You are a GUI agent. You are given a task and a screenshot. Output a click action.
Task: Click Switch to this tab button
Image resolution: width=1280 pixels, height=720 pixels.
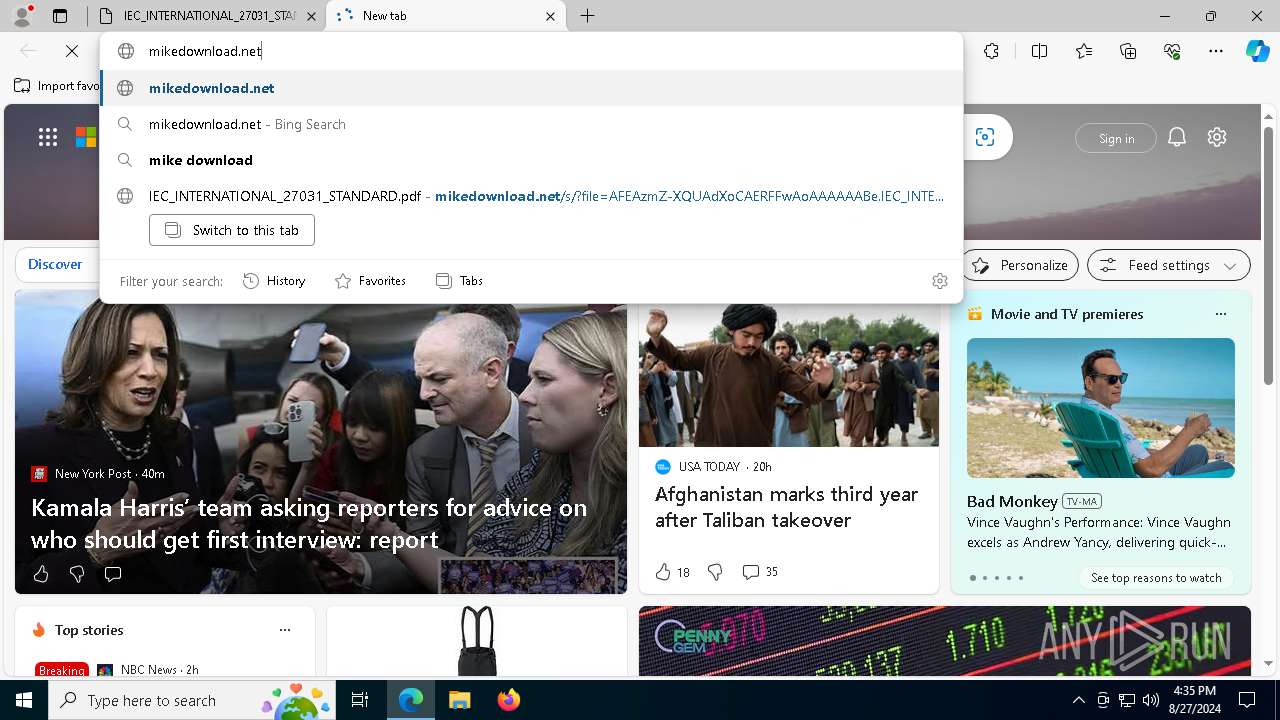click(x=232, y=230)
